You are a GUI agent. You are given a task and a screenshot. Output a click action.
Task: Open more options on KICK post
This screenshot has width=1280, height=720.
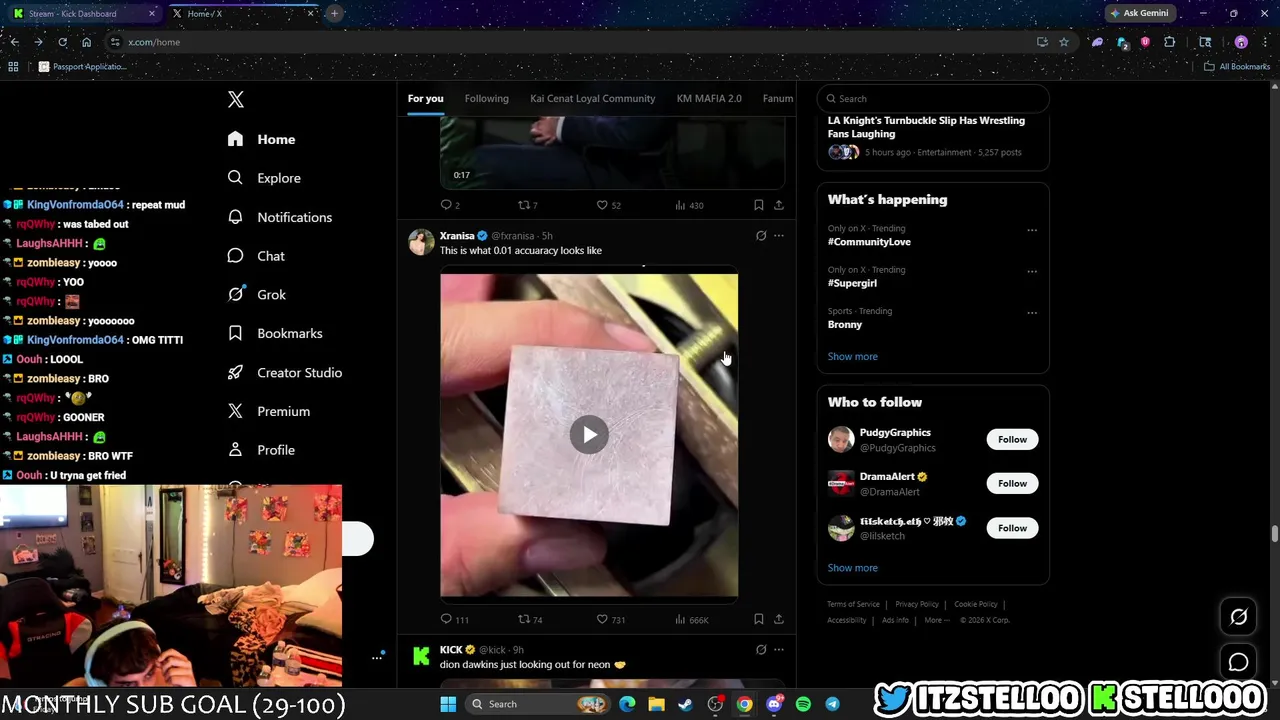(779, 650)
